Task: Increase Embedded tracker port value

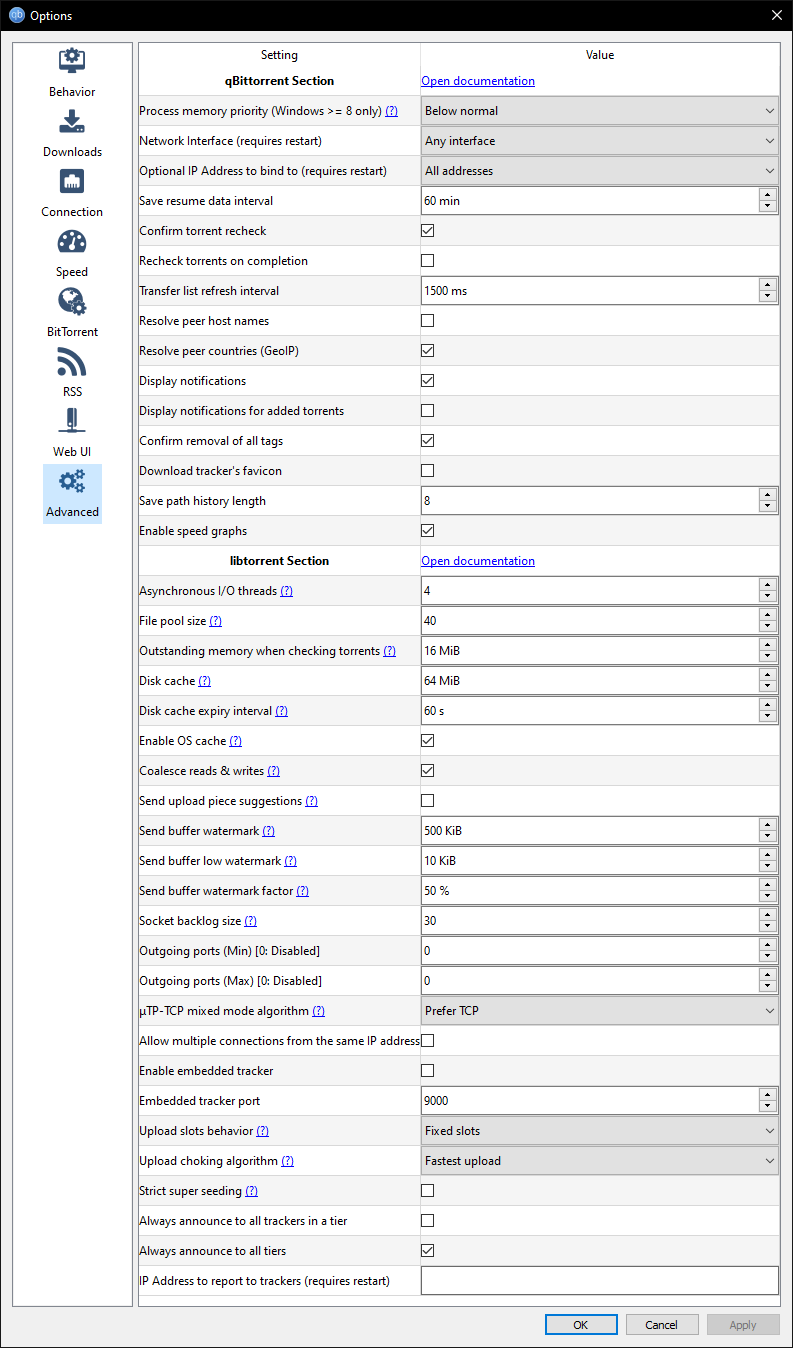Action: (768, 1094)
